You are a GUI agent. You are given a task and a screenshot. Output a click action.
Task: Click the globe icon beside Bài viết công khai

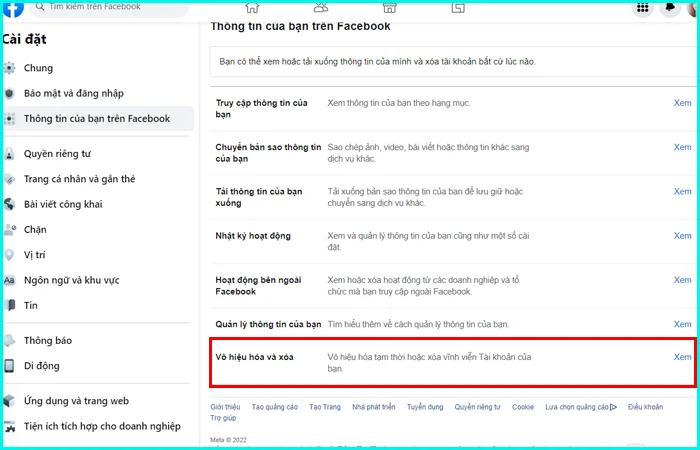[x=9, y=204]
